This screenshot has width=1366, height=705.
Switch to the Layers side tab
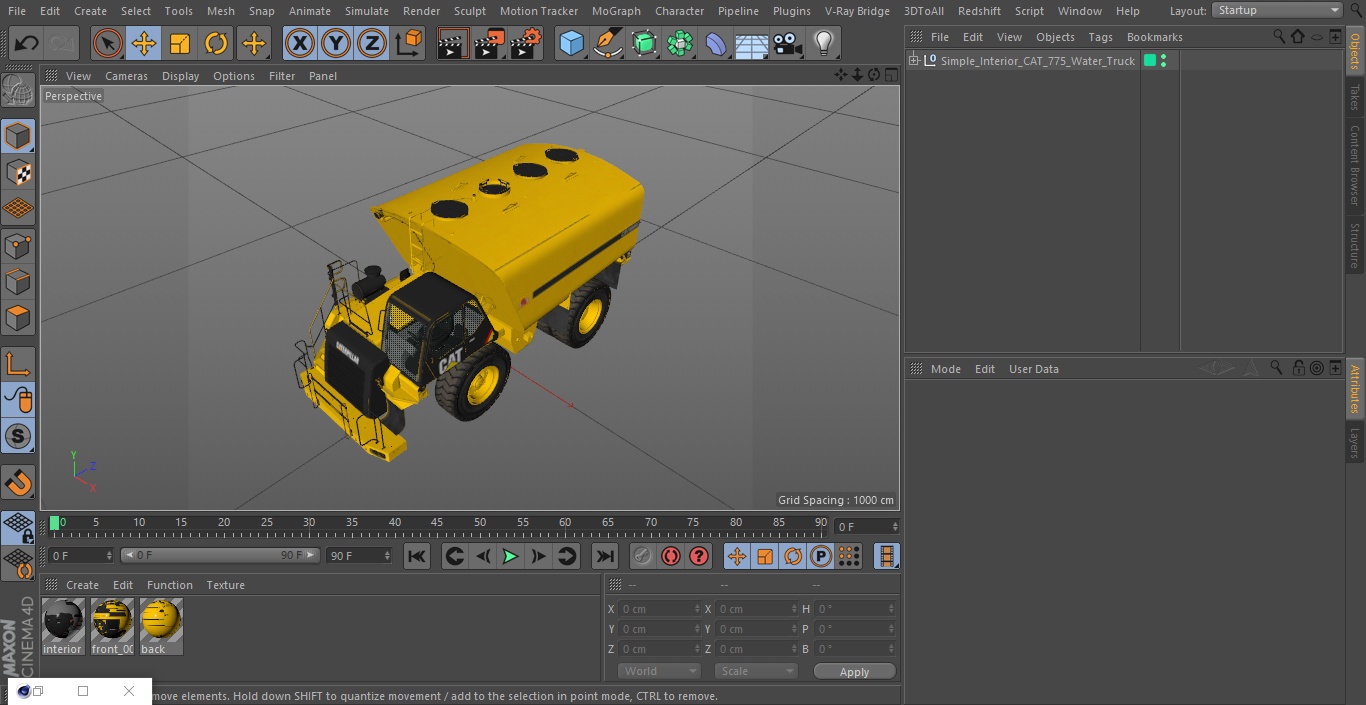(1355, 442)
